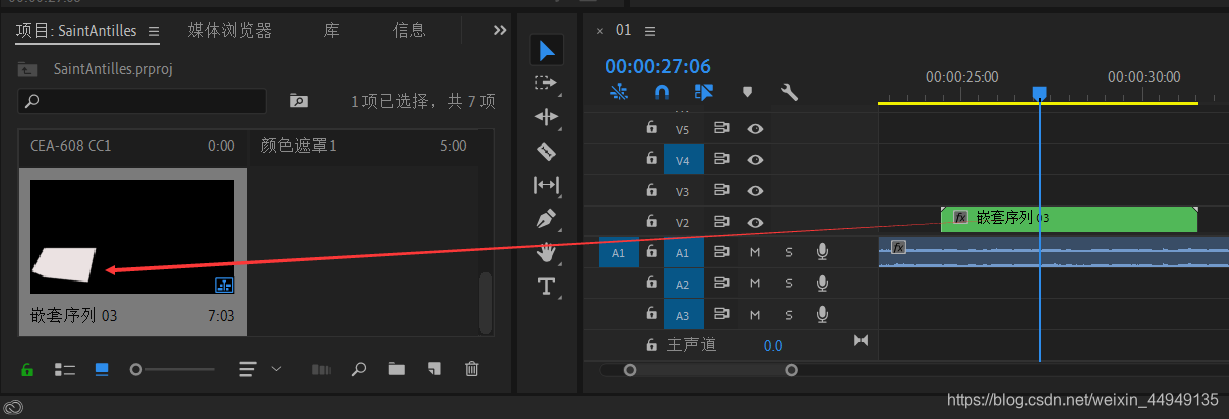Mute track A1 with M button

pos(755,253)
